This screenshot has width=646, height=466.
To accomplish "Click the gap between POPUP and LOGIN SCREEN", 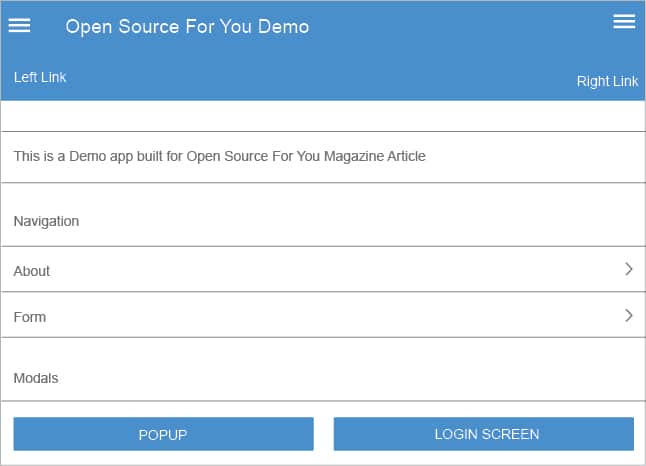I will pos(323,434).
